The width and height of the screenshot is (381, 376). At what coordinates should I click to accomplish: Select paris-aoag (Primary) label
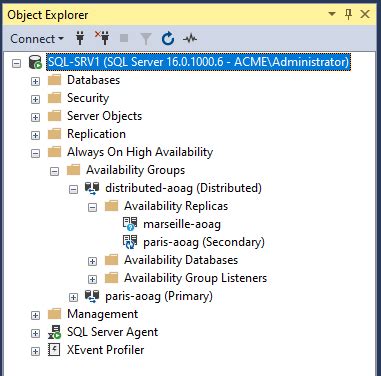[x=159, y=296]
